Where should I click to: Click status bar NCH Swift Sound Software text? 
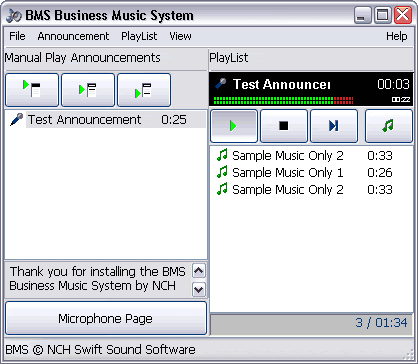121,350
